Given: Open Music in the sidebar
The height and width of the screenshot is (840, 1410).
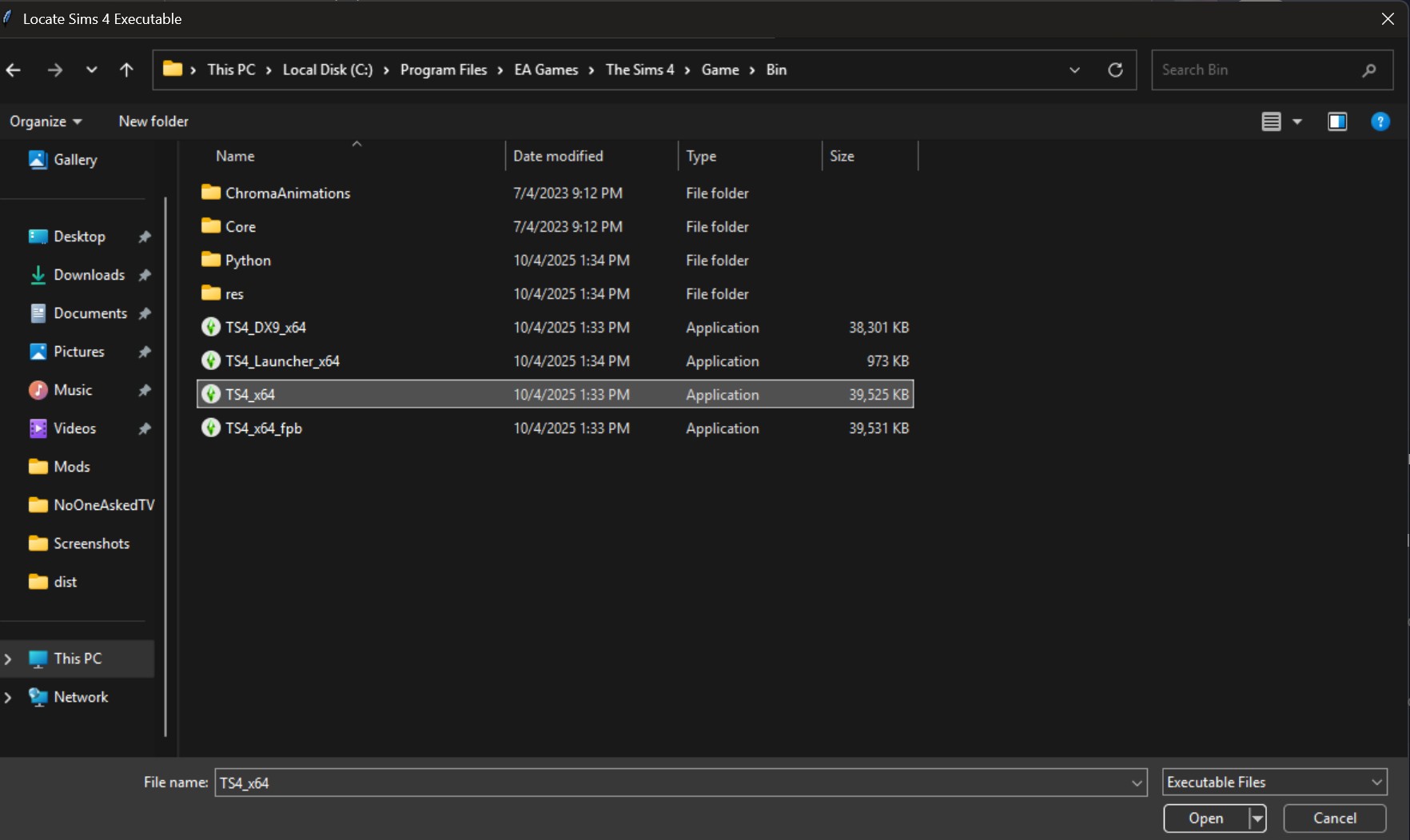Looking at the screenshot, I should (x=73, y=390).
